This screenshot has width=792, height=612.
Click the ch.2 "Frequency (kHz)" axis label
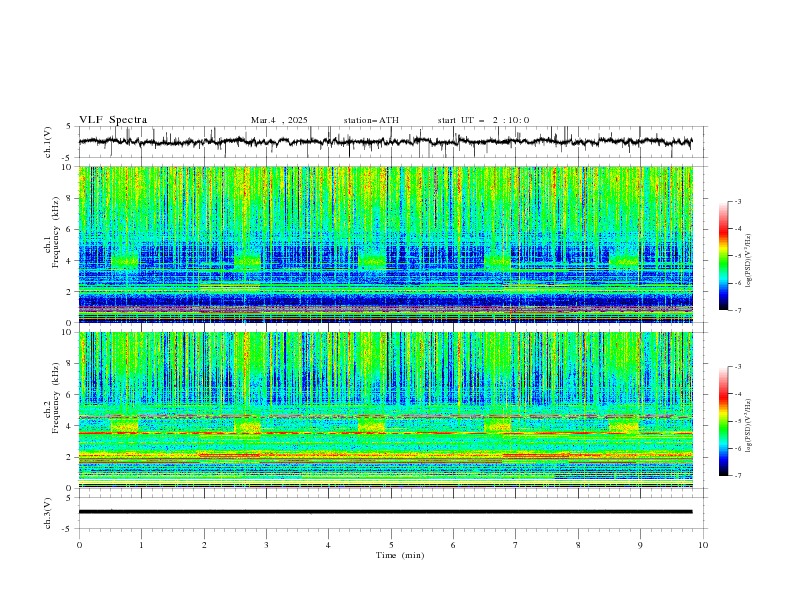pos(56,397)
